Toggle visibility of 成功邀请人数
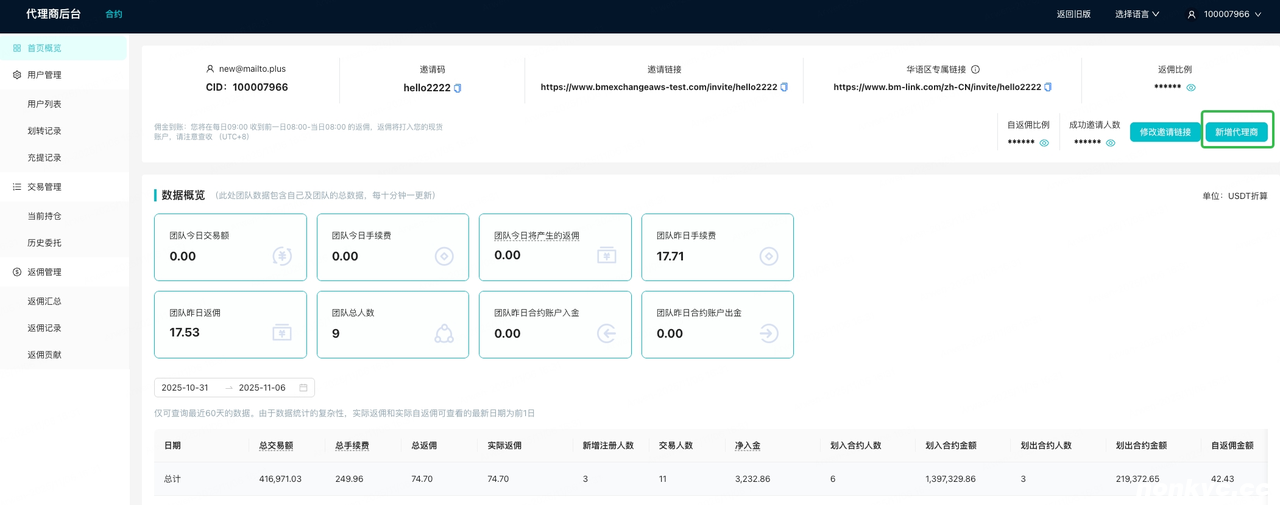 click(1110, 143)
